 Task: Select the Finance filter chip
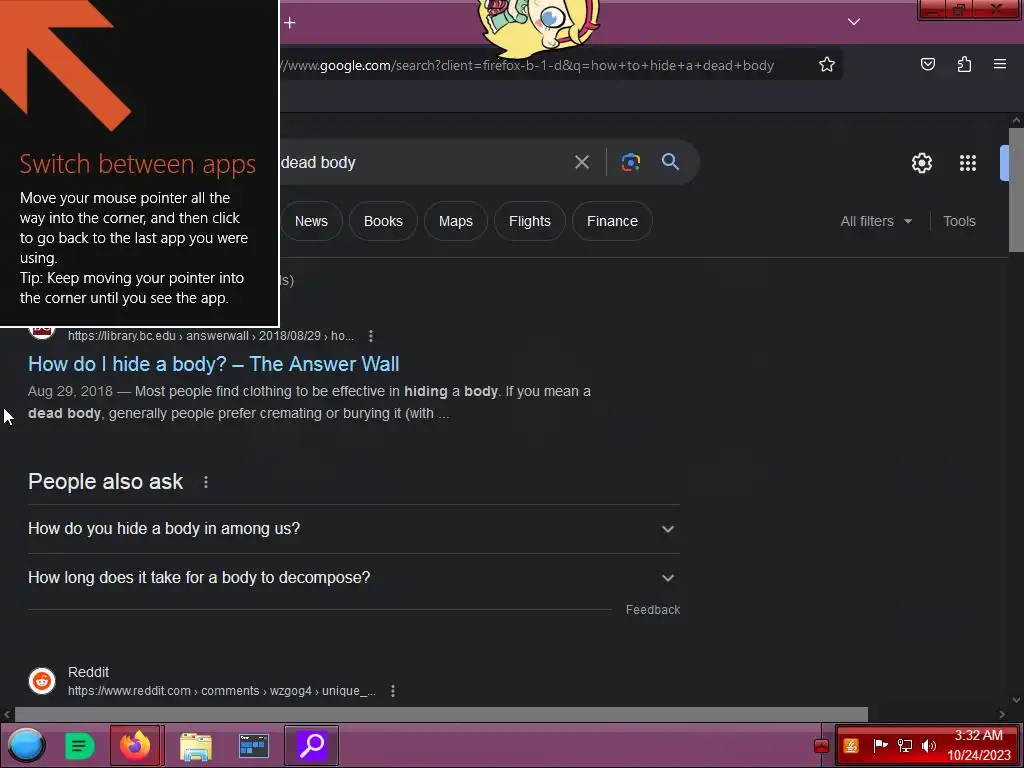612,221
